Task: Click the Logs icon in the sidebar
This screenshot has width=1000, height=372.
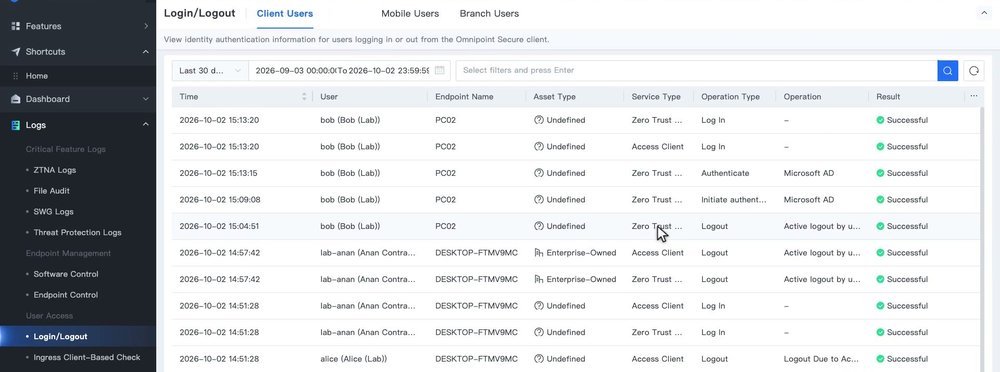Action: tap(16, 125)
